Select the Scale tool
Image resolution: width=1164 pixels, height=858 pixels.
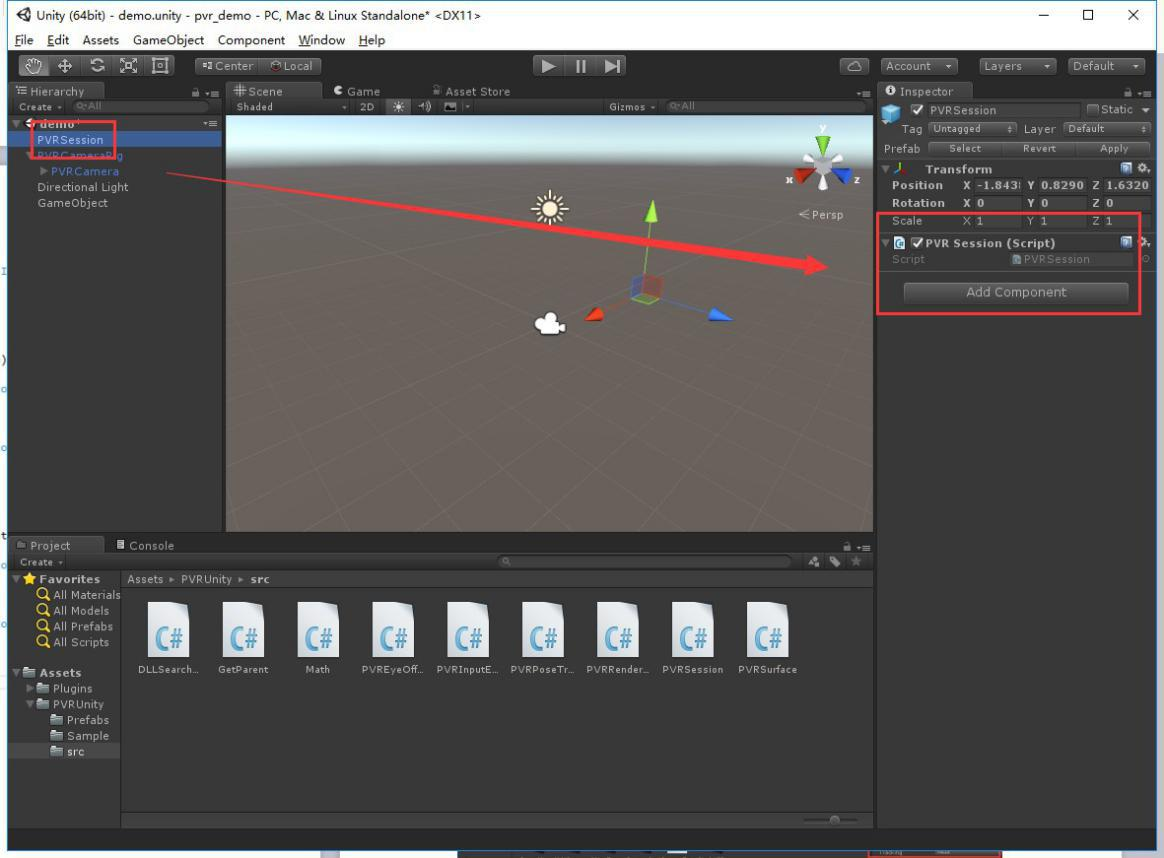[x=128, y=66]
